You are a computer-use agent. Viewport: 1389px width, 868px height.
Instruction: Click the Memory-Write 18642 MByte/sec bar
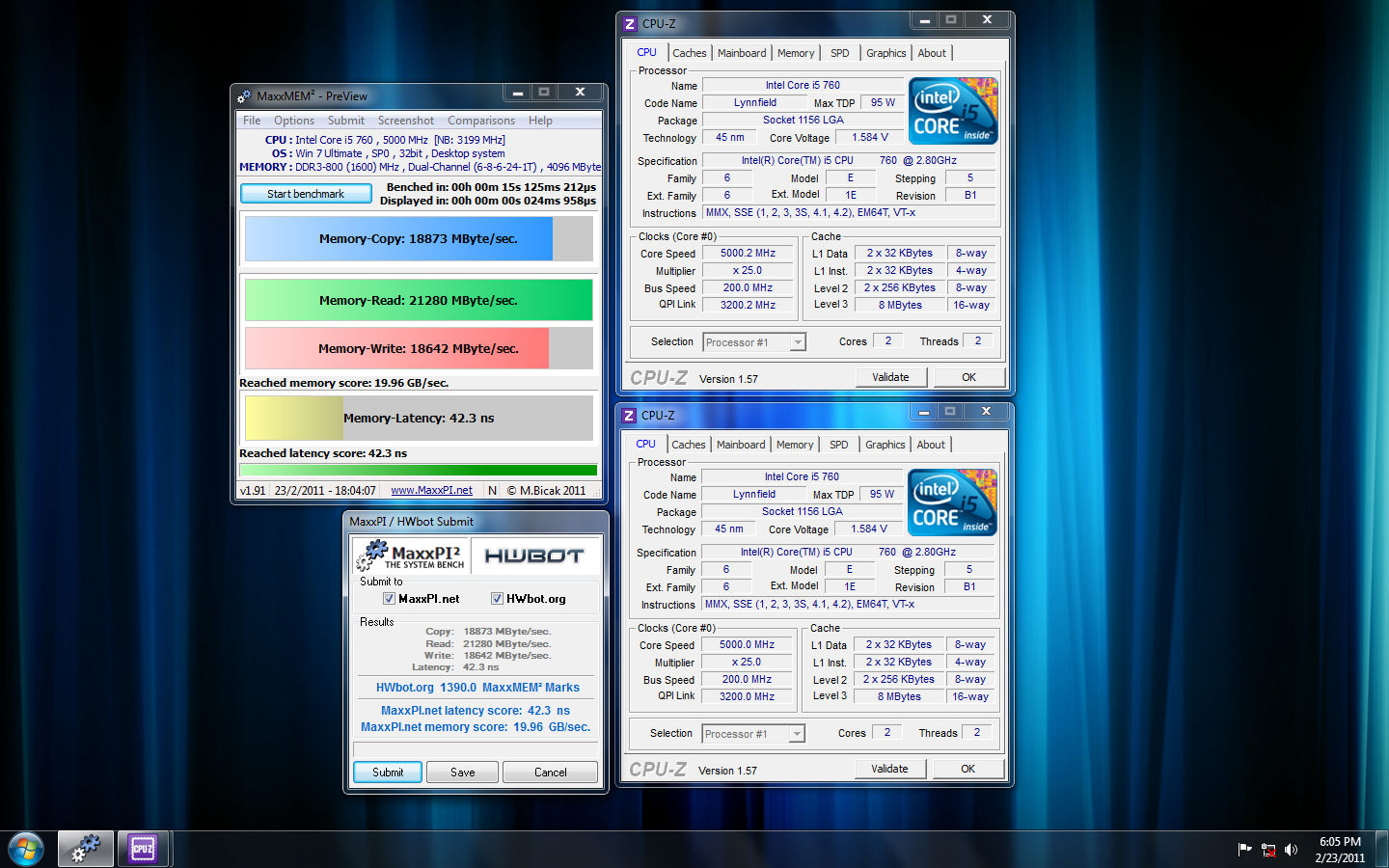[x=419, y=348]
